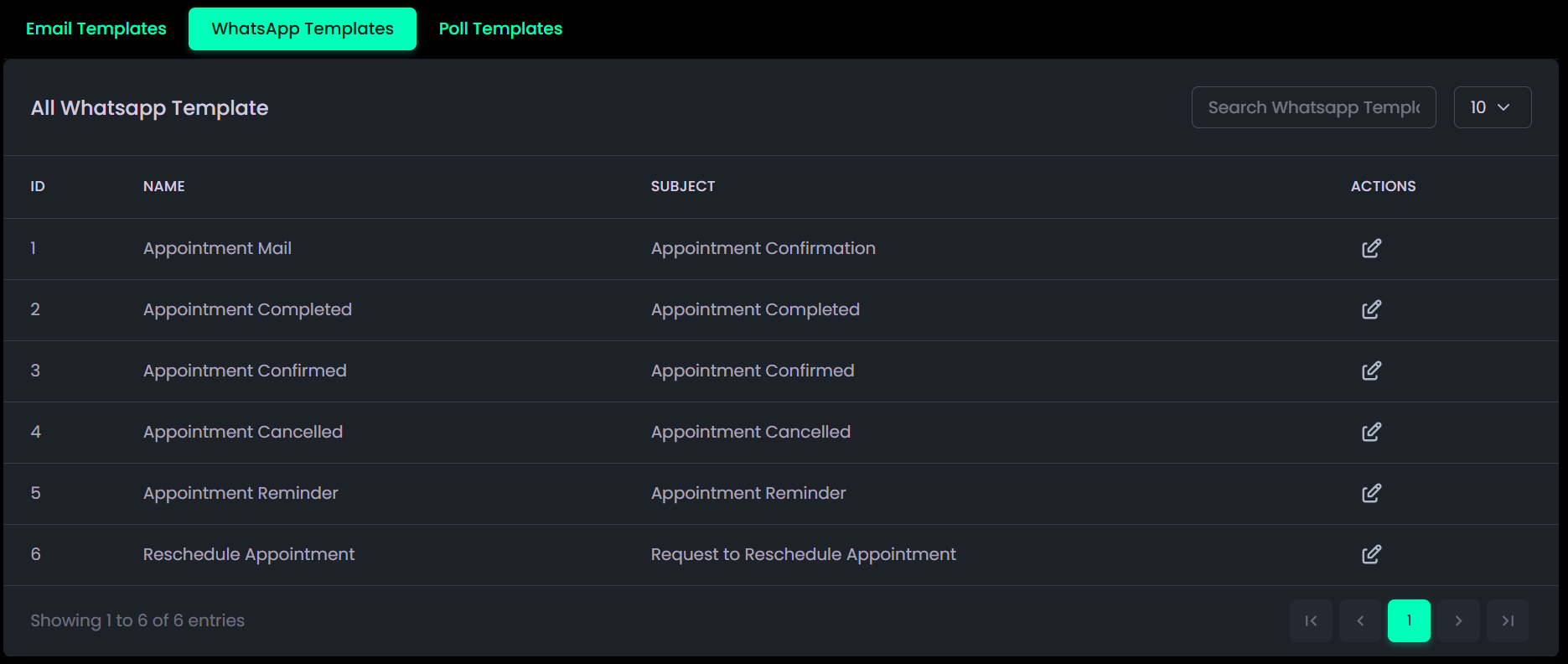
Task: Click the Request to Reschedule Appointment subject
Action: (x=803, y=554)
